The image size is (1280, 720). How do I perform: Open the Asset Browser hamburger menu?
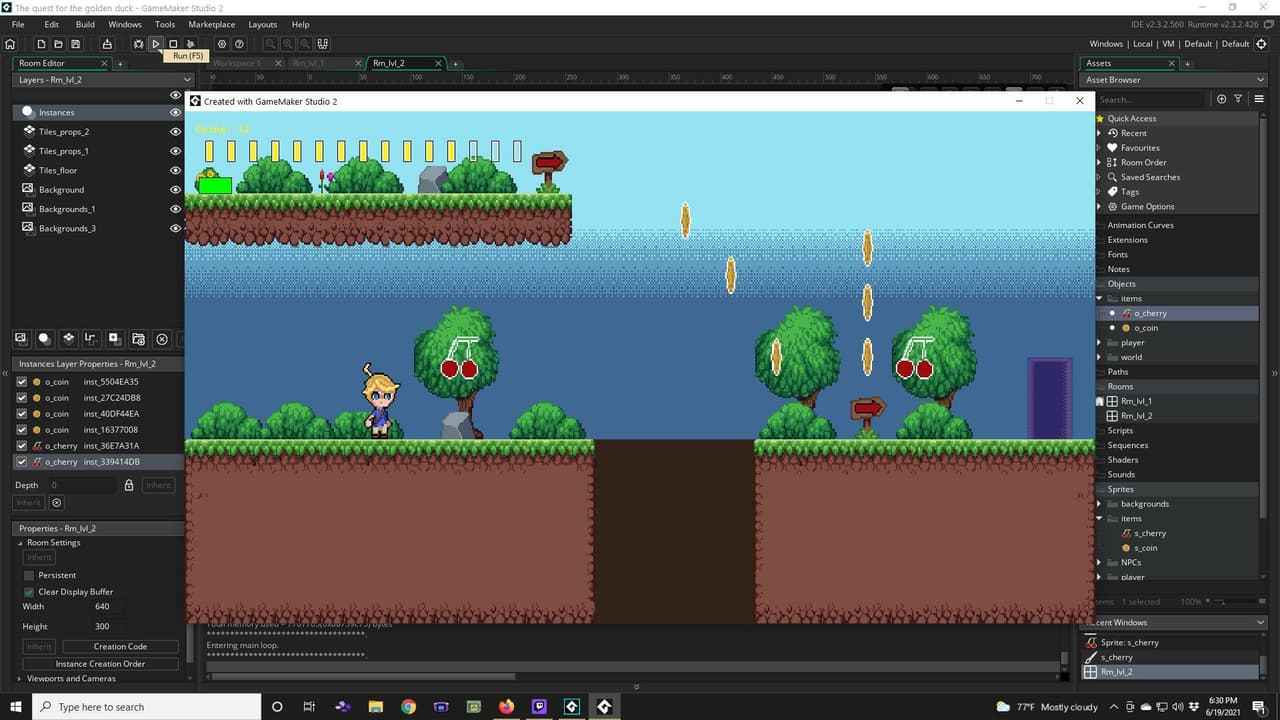pos(1260,99)
